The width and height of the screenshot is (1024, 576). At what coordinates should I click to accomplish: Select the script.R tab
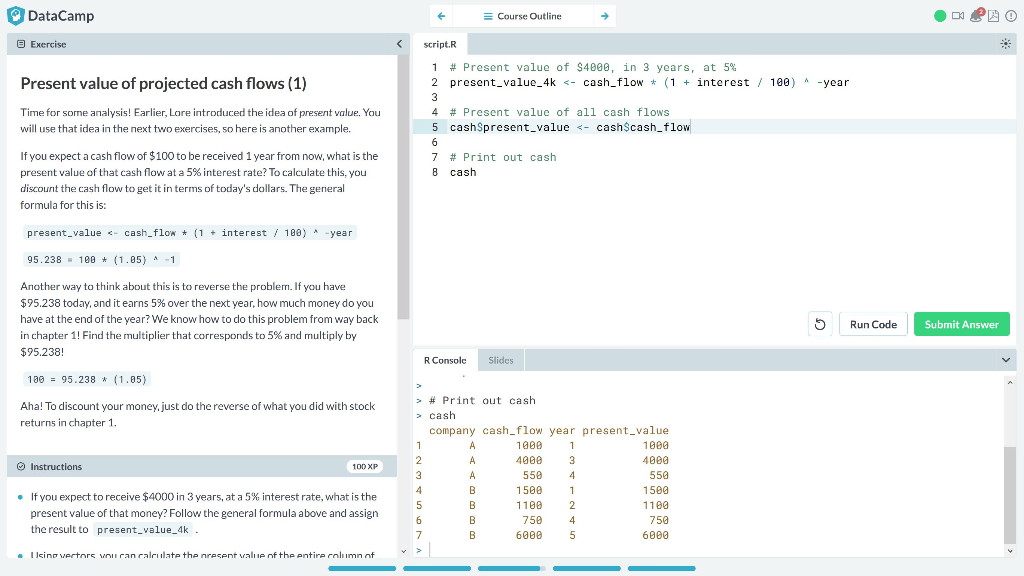(440, 43)
